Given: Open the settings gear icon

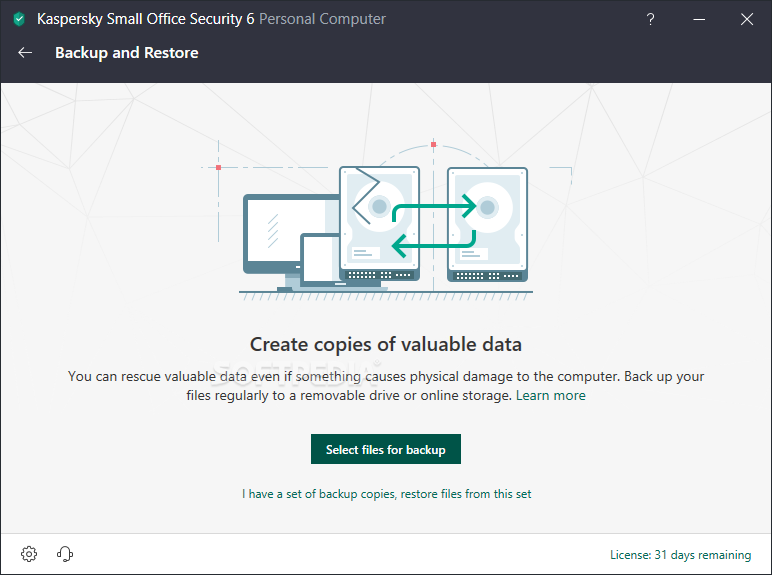Looking at the screenshot, I should pos(29,554).
